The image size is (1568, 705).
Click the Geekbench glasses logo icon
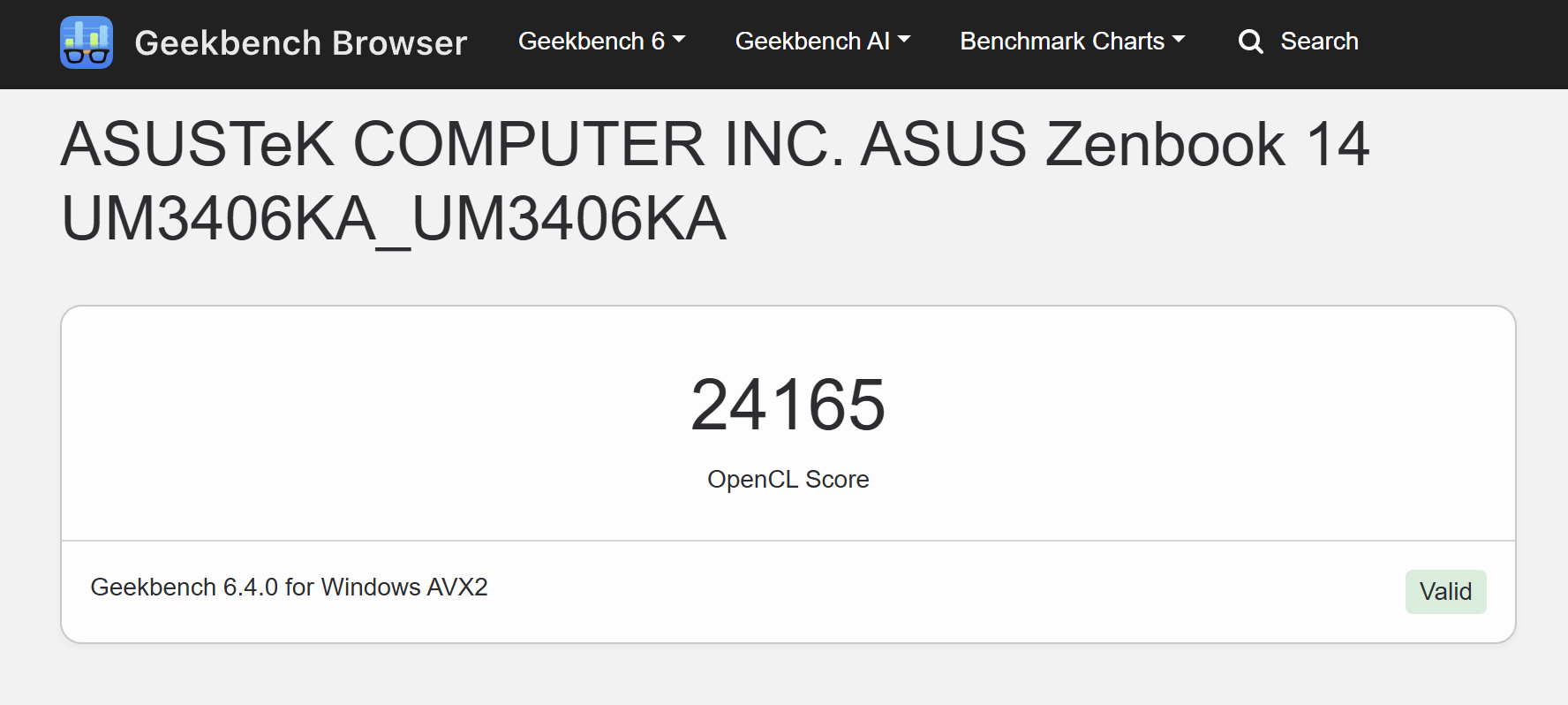[87, 42]
